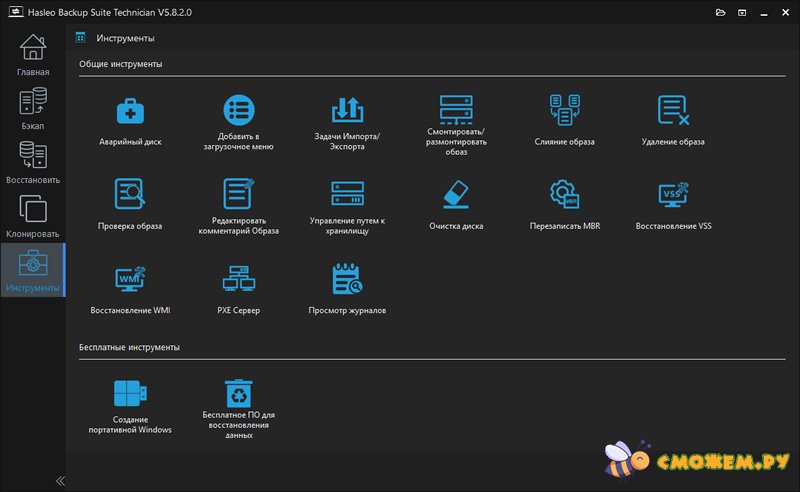The width and height of the screenshot is (800, 492).
Task: Launch the Слияние образа tool
Action: pos(564,110)
